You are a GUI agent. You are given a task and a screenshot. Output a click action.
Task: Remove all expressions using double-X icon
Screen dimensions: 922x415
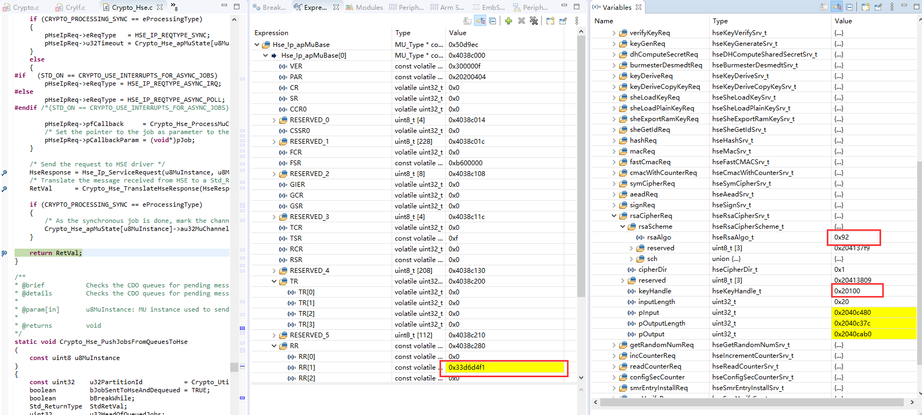pos(533,21)
